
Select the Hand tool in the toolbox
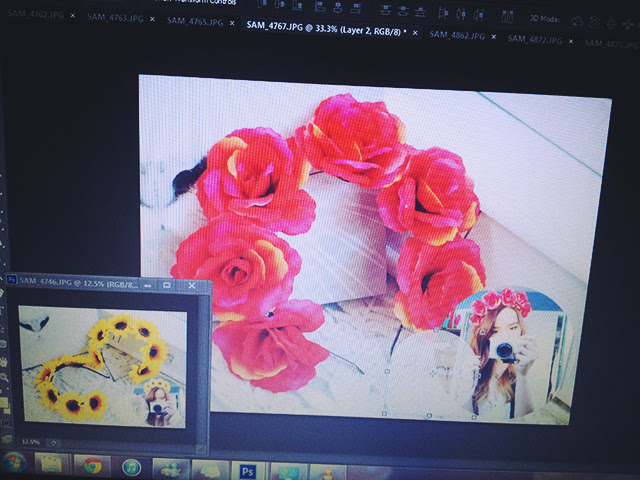click(4, 362)
